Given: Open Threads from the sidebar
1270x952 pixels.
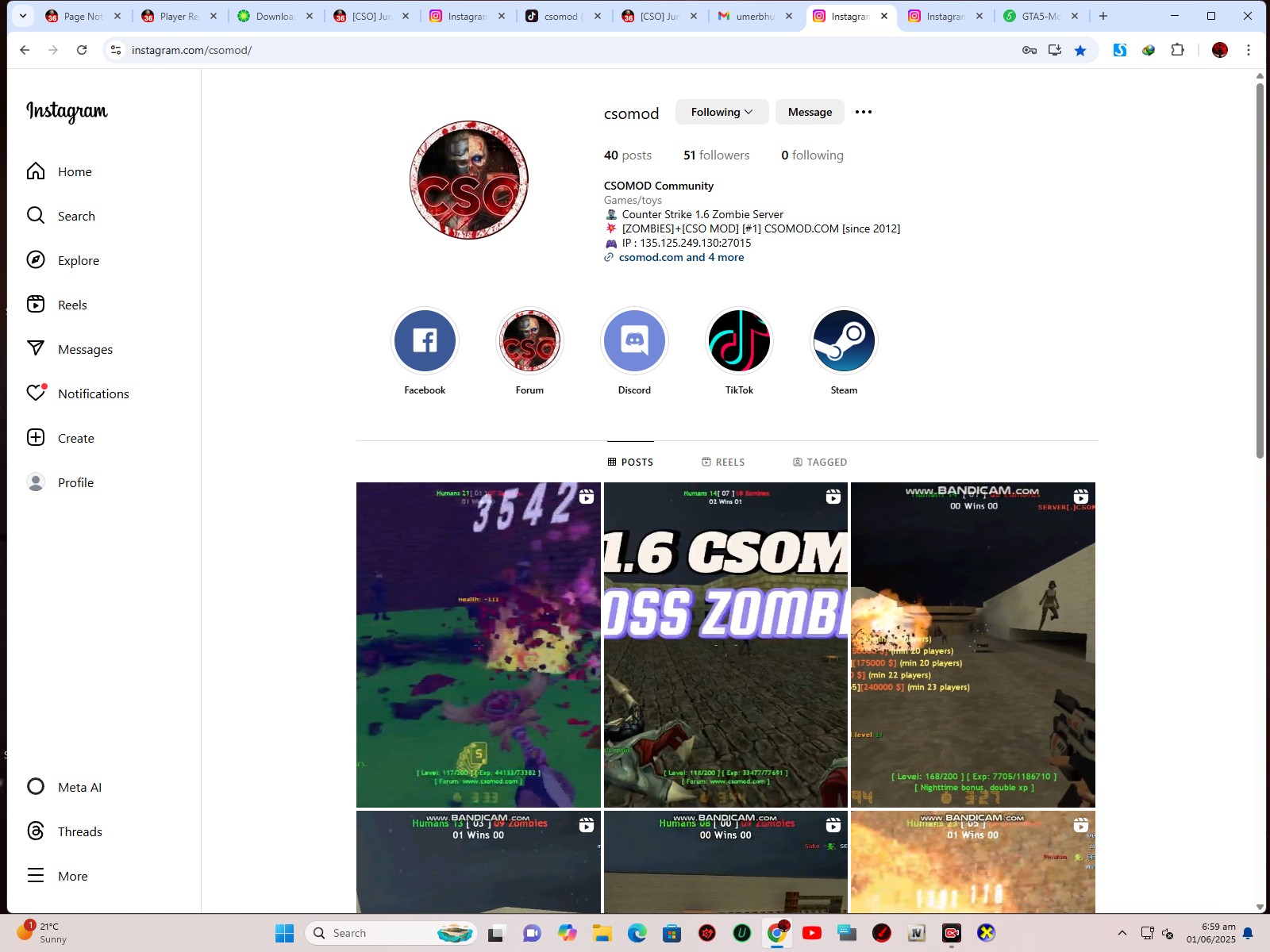Looking at the screenshot, I should [x=79, y=831].
